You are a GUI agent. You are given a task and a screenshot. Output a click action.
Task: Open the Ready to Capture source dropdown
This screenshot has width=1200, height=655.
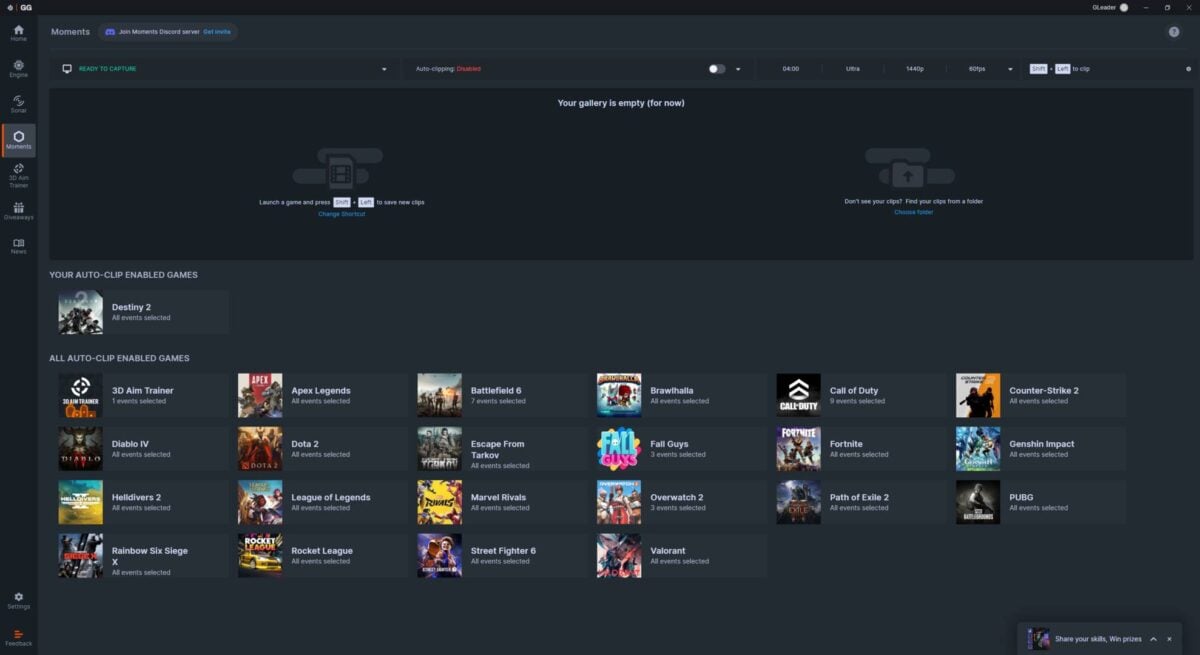384,69
